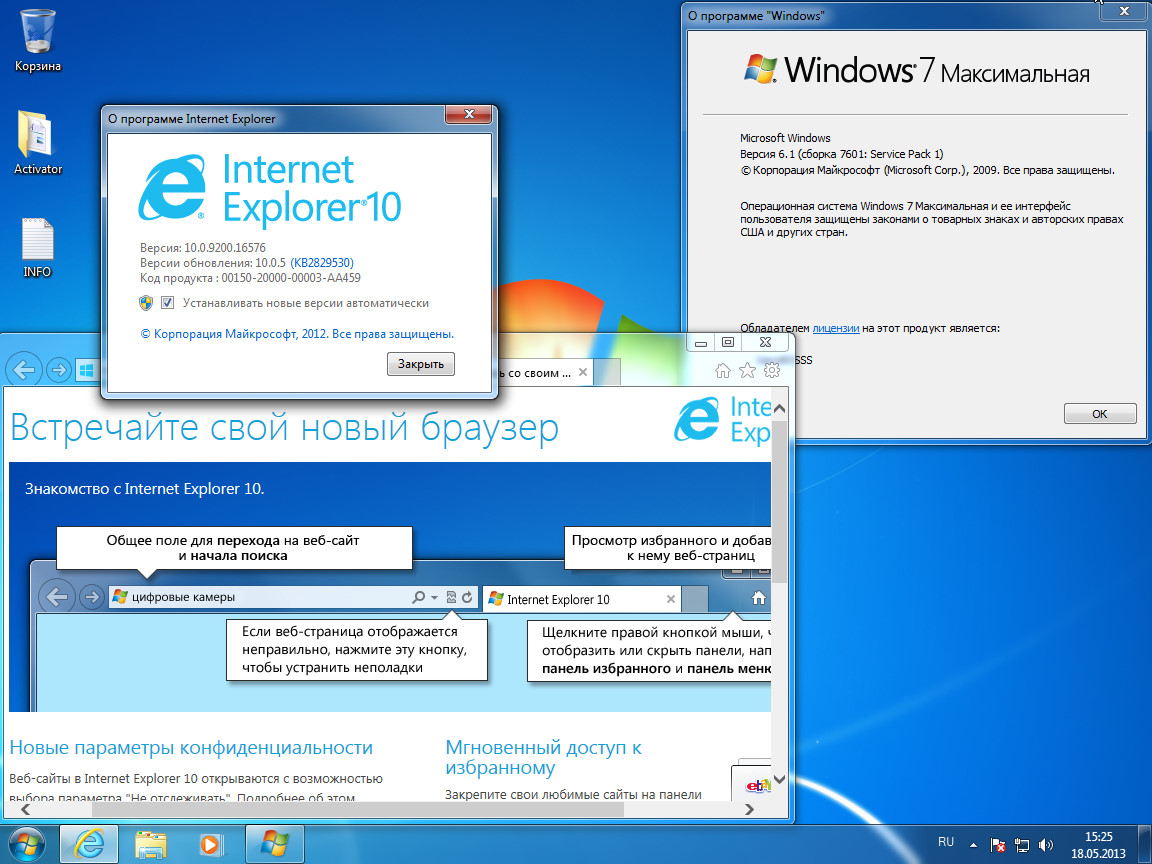Click the Windows Start orb
This screenshot has width=1152, height=864.
[26, 843]
